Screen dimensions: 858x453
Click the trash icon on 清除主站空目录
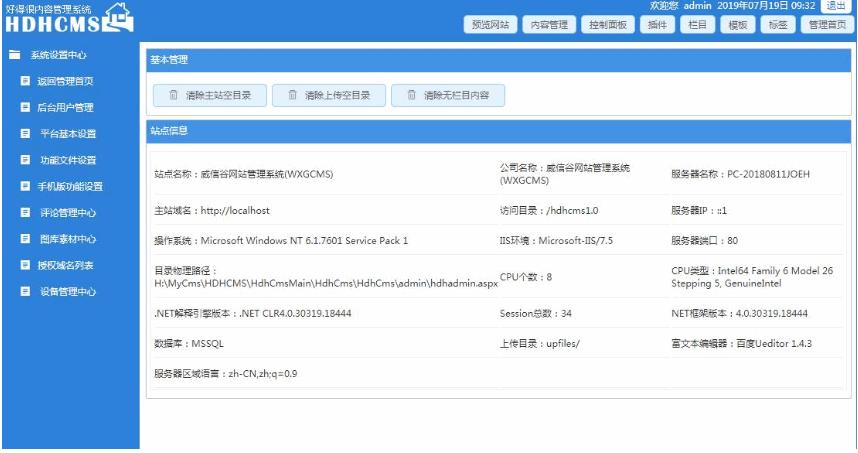(x=173, y=96)
